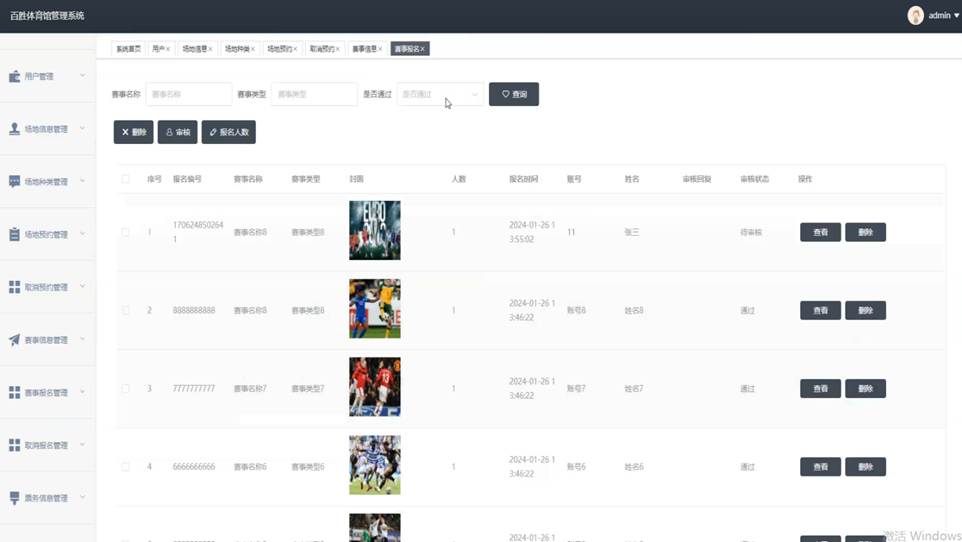Click 删除 for row 3 (7777777777)

[x=865, y=389]
